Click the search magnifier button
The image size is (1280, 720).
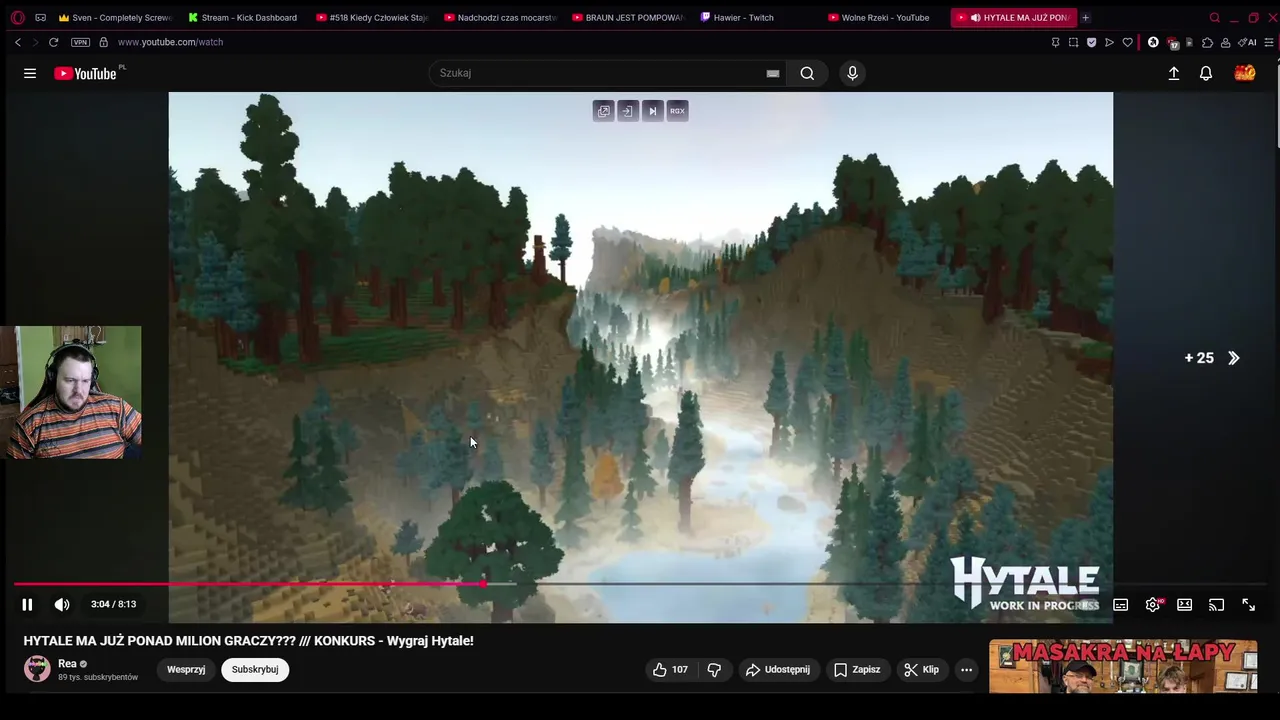click(x=807, y=73)
